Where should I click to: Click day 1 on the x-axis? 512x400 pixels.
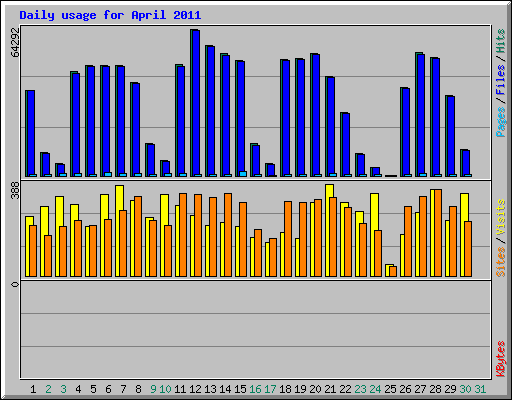(33, 389)
